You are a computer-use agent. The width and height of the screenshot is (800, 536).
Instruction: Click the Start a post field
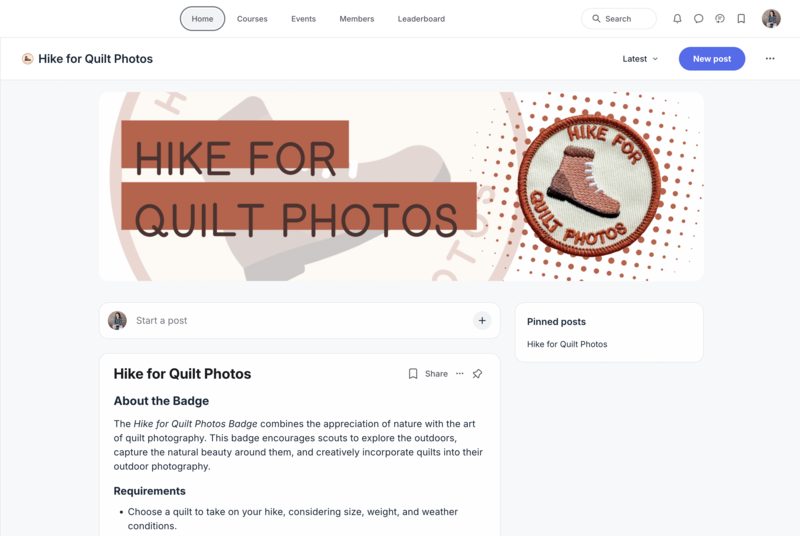point(299,321)
